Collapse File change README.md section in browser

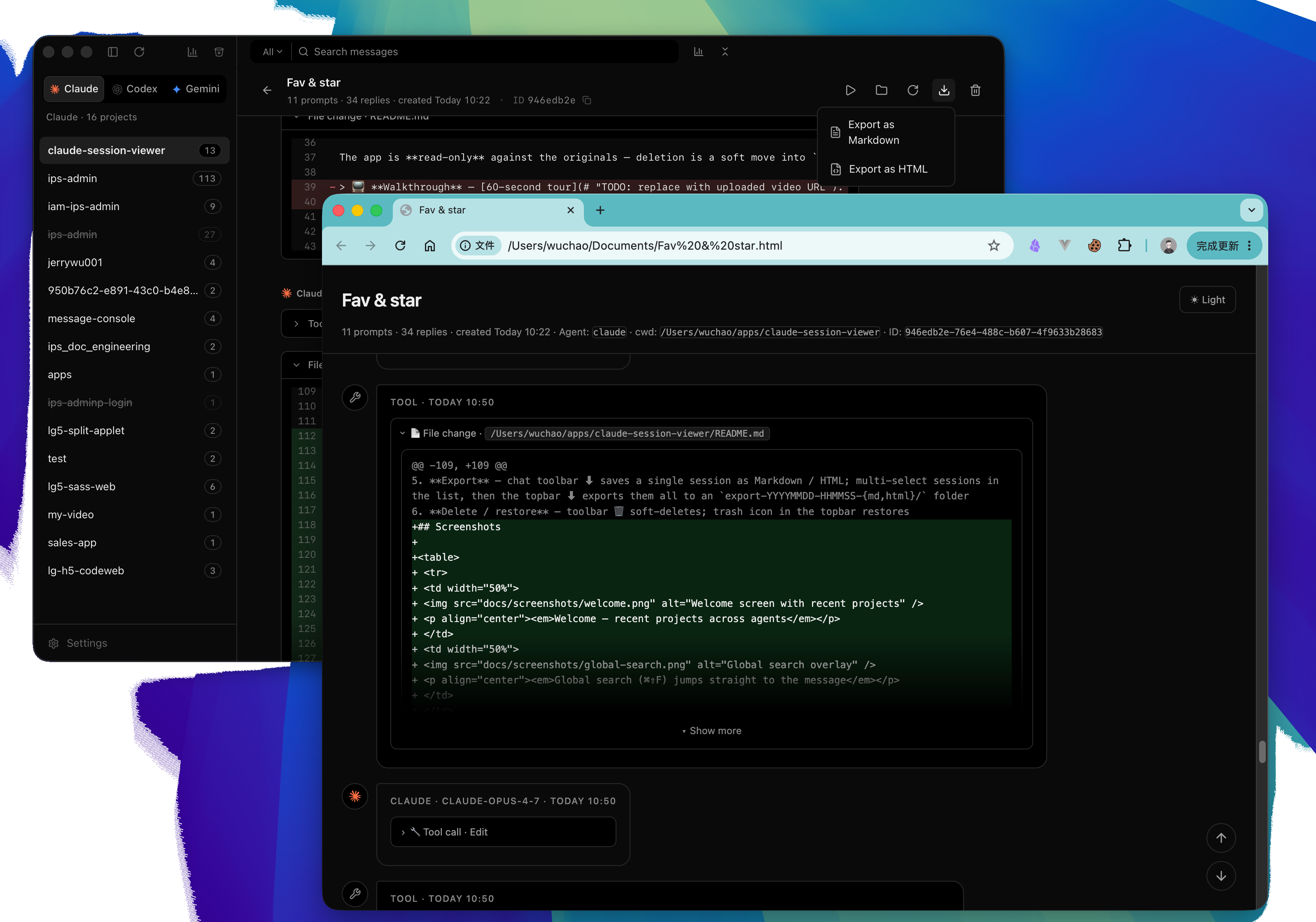[402, 433]
